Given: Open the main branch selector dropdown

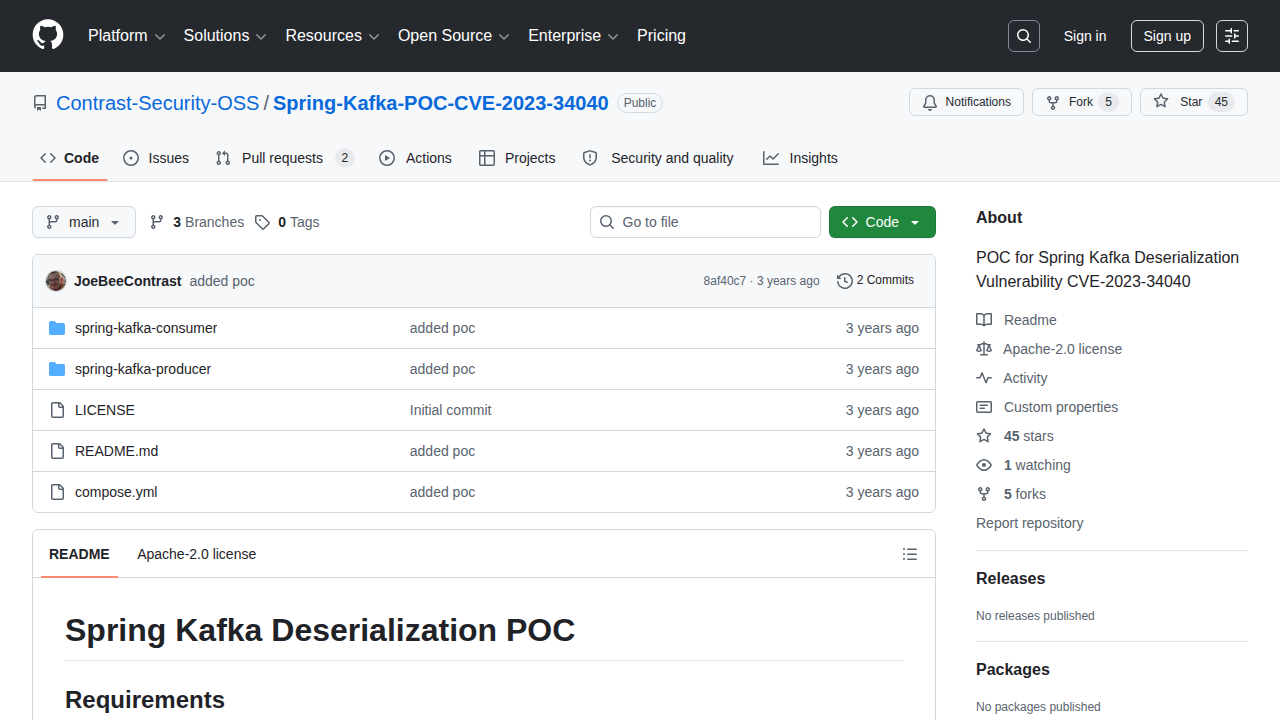Looking at the screenshot, I should coord(84,222).
